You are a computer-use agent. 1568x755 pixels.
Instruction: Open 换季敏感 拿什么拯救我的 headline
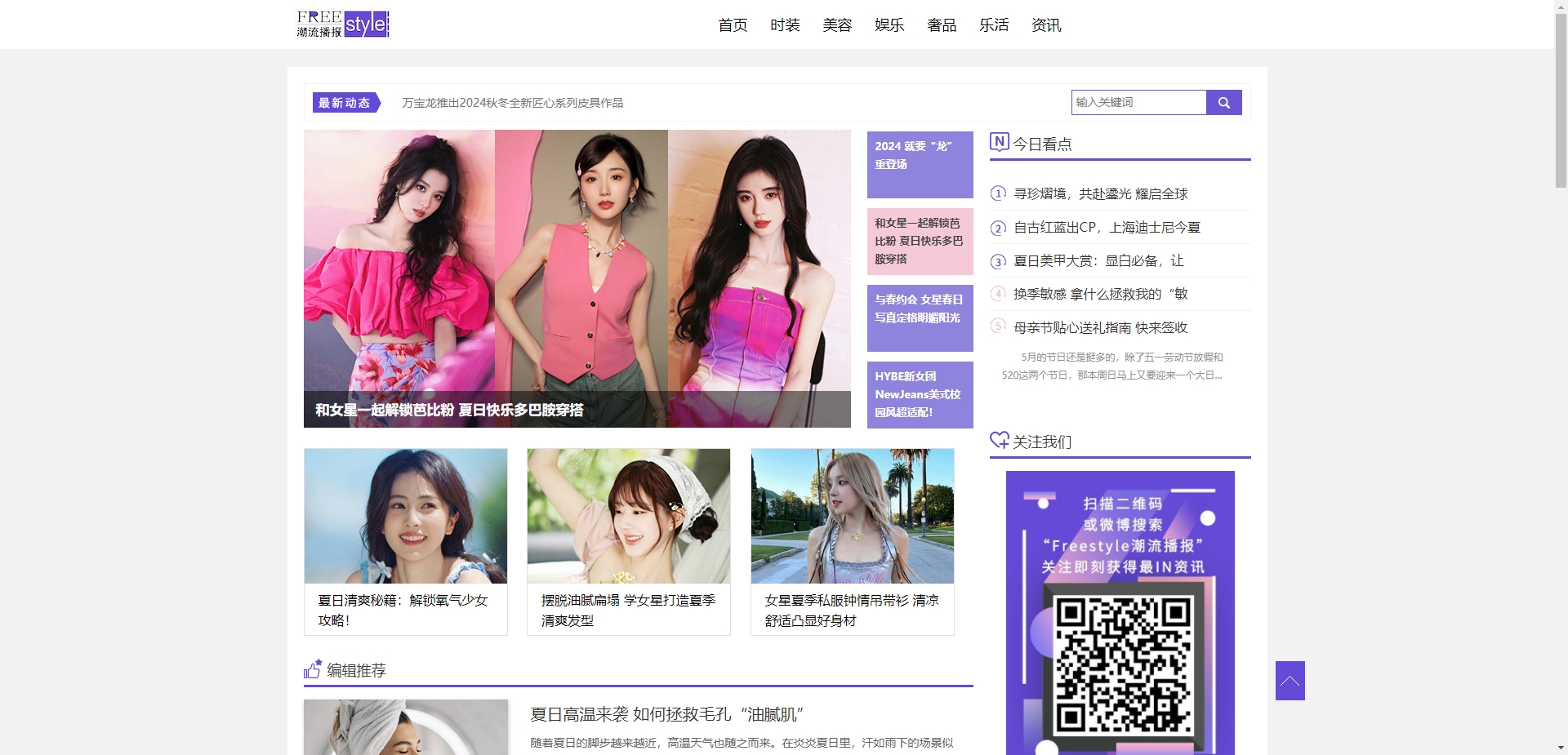(x=1100, y=294)
